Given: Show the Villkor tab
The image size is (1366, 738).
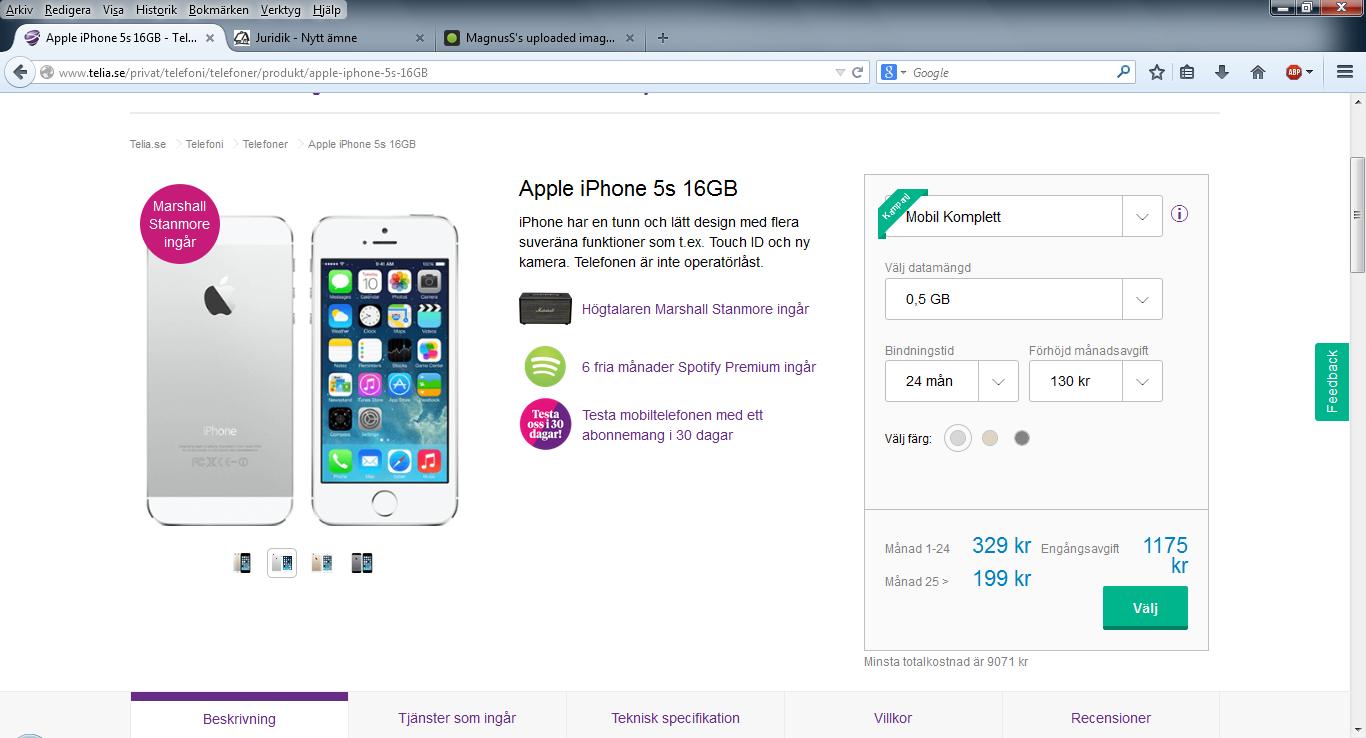Looking at the screenshot, I should 893,717.
